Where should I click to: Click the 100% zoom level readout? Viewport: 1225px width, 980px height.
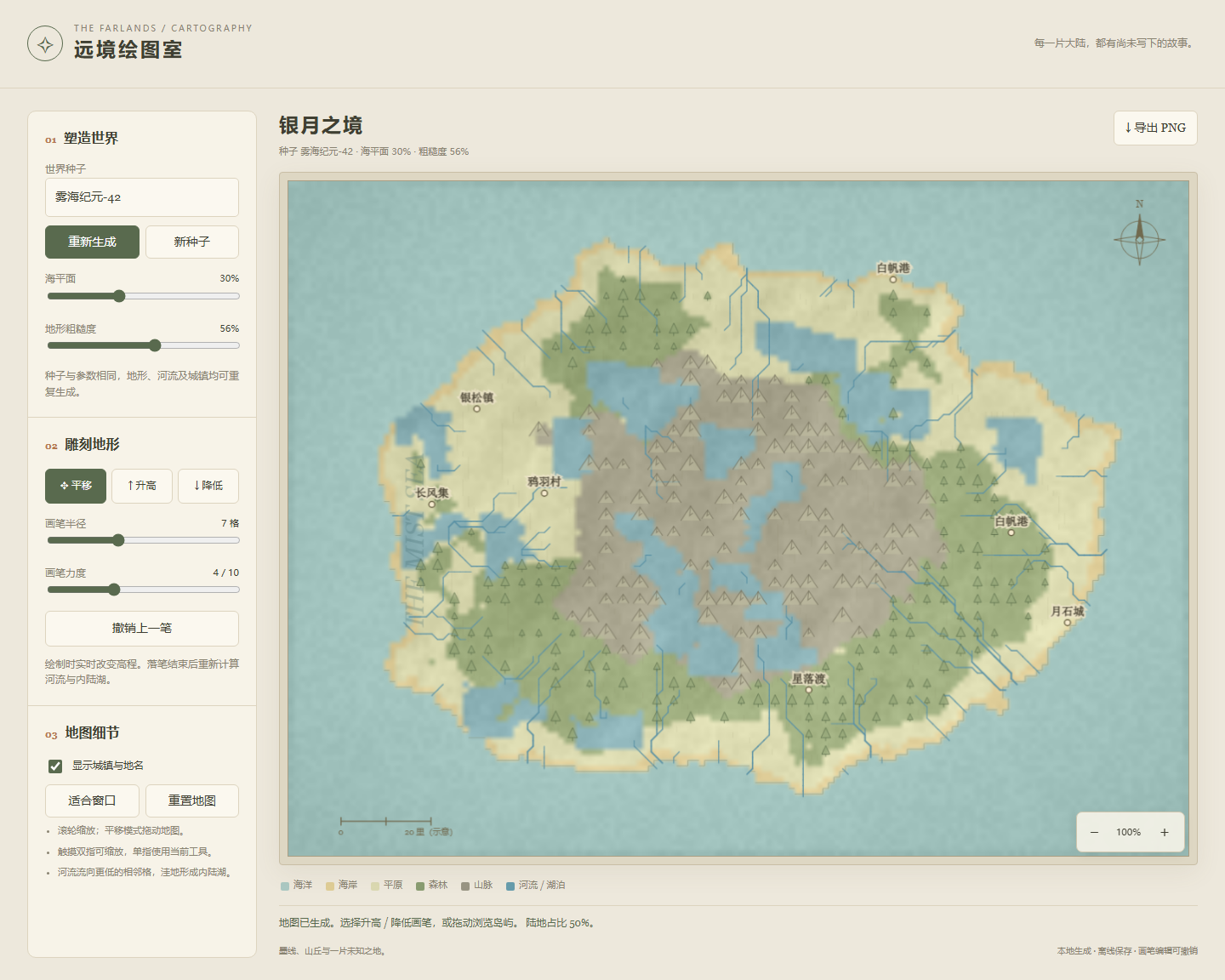point(1129,832)
